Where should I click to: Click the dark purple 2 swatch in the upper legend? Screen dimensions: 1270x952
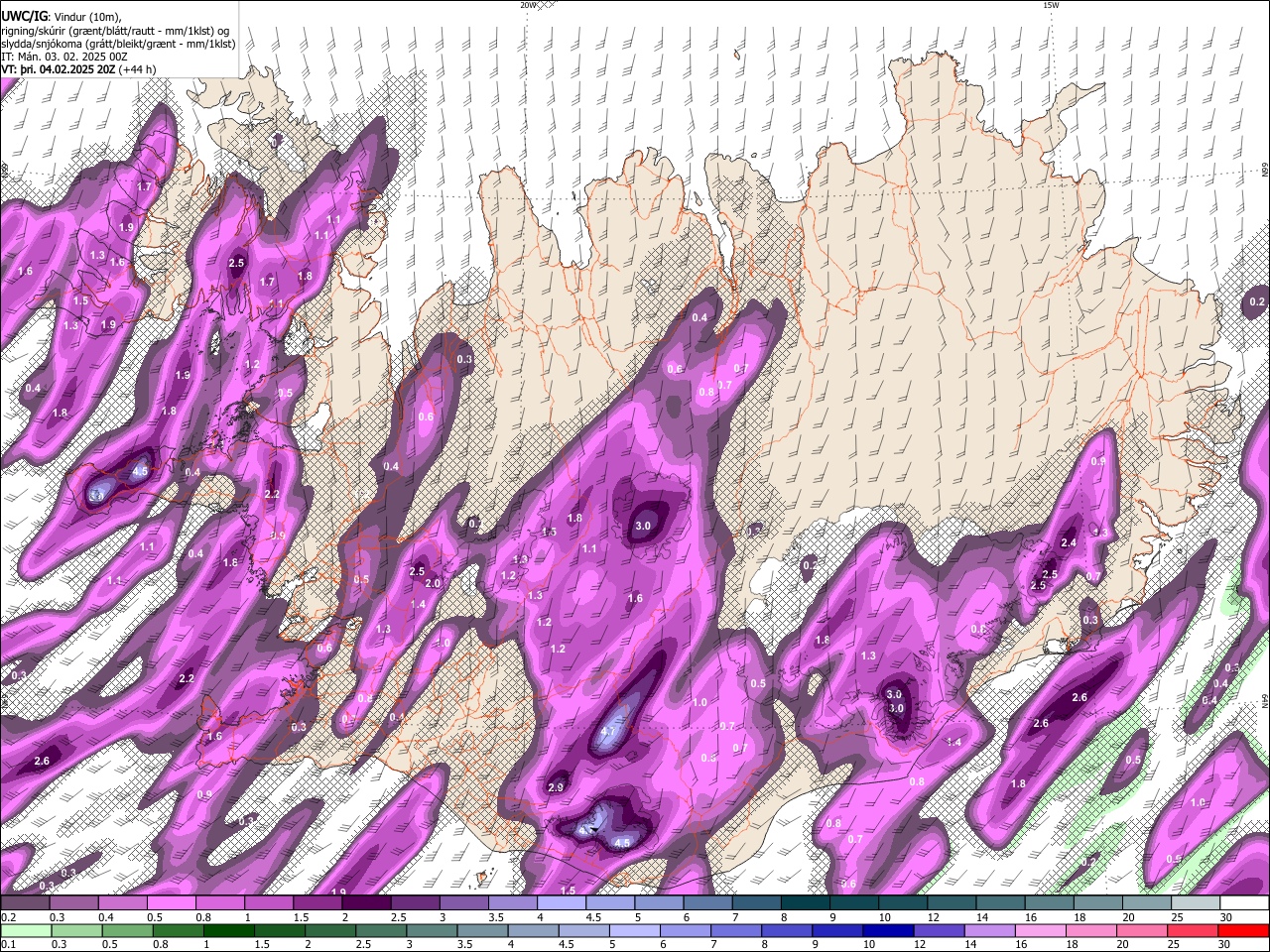click(366, 903)
